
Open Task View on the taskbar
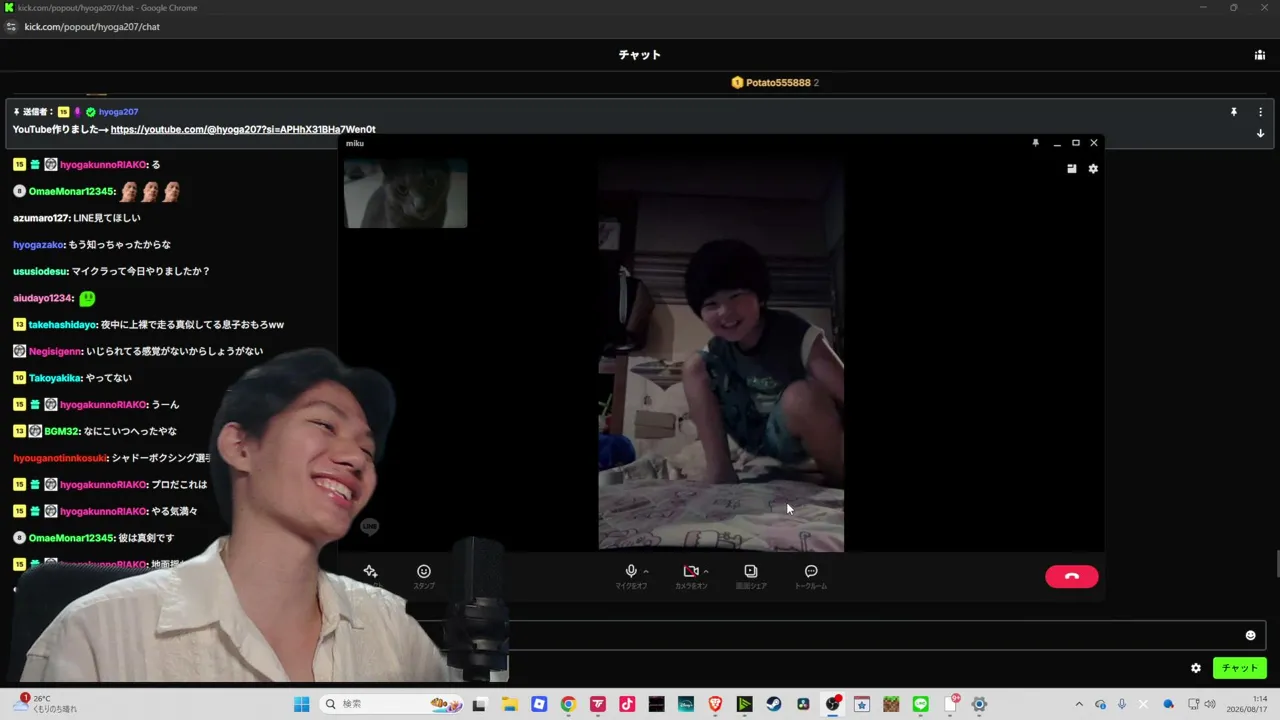click(x=479, y=704)
